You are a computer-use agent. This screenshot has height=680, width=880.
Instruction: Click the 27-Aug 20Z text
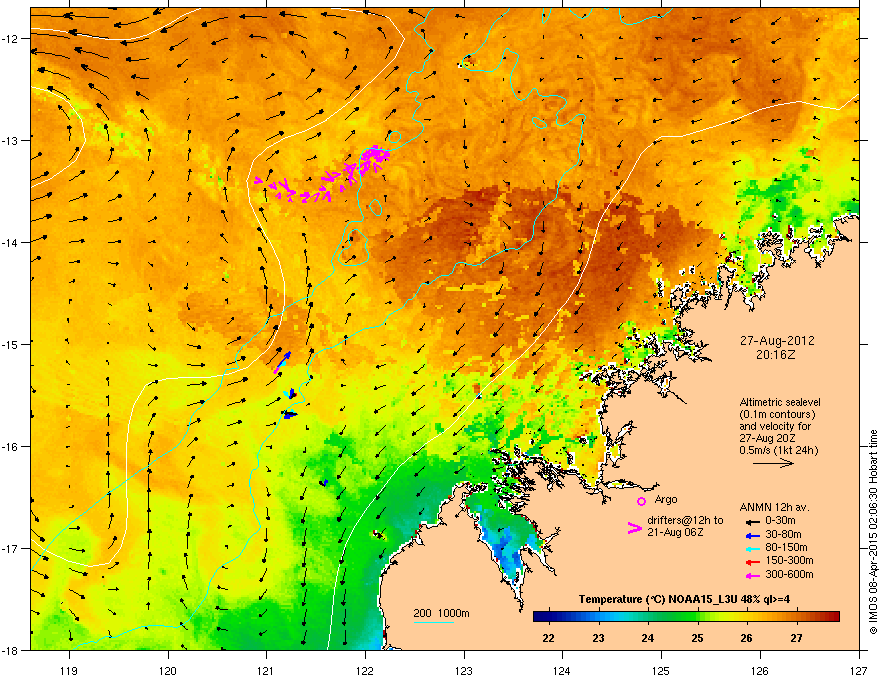coord(767,438)
